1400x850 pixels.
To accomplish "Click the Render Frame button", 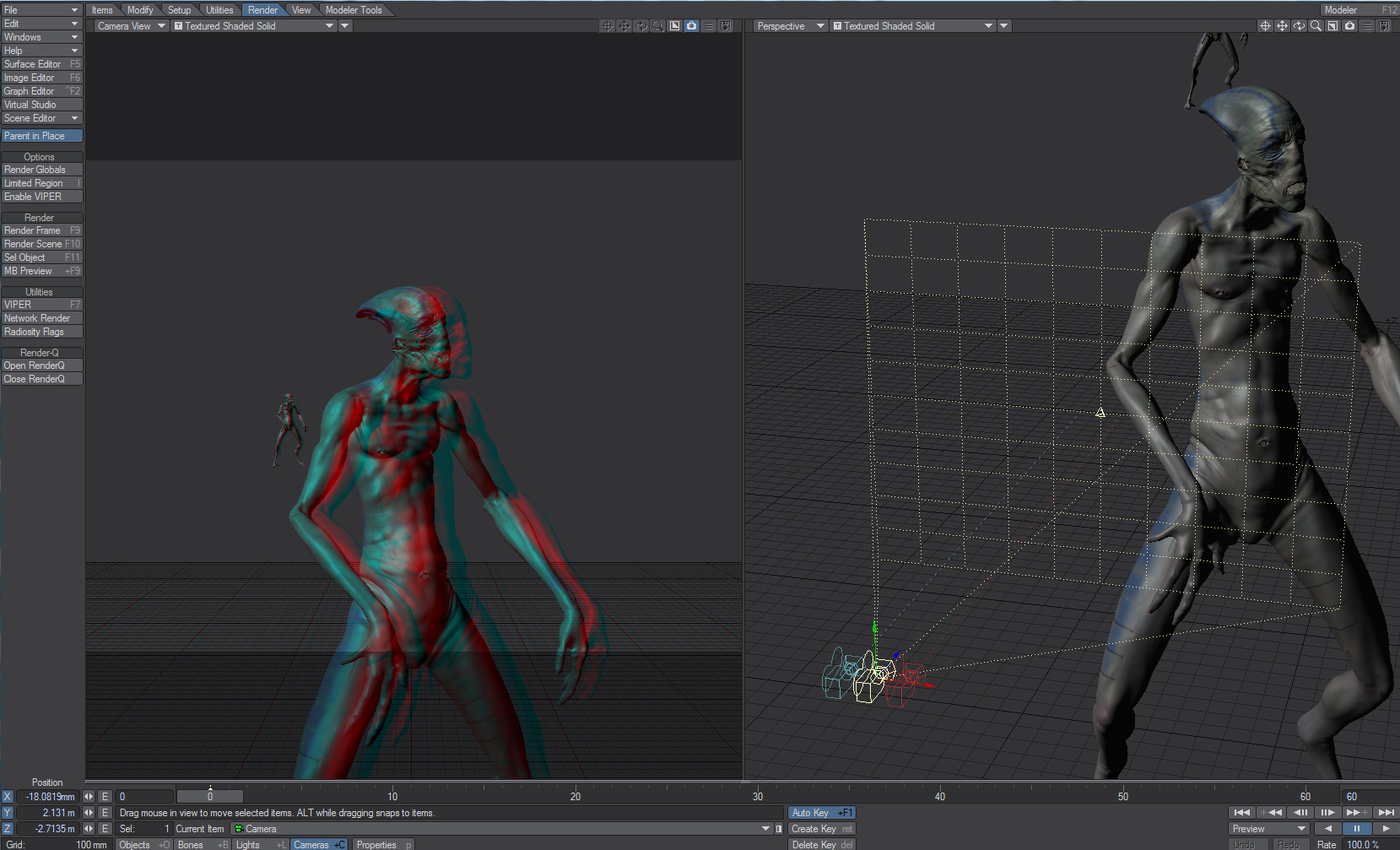I will (41, 230).
